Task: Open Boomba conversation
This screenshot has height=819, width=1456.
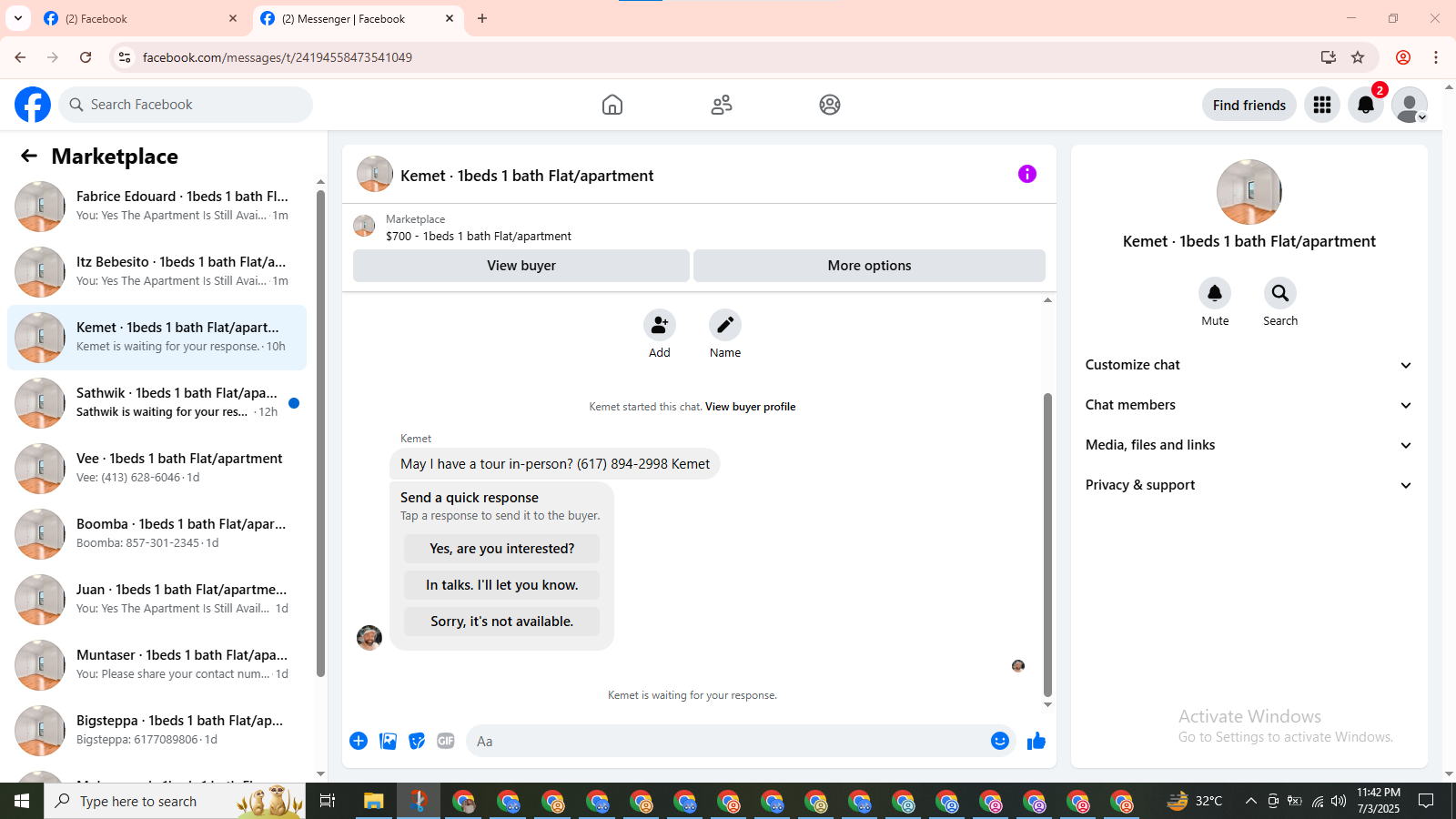Action: tap(157, 533)
